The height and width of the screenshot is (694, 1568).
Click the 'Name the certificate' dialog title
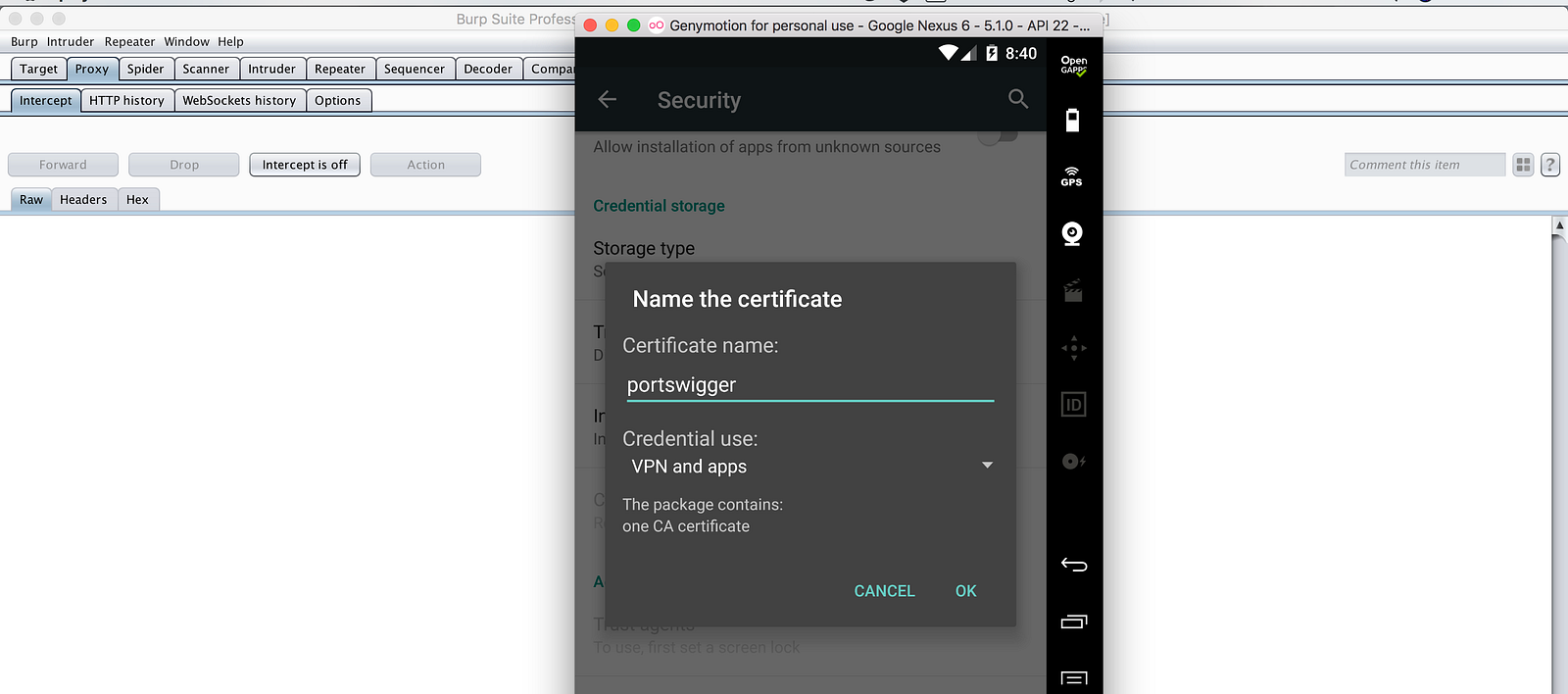[737, 299]
